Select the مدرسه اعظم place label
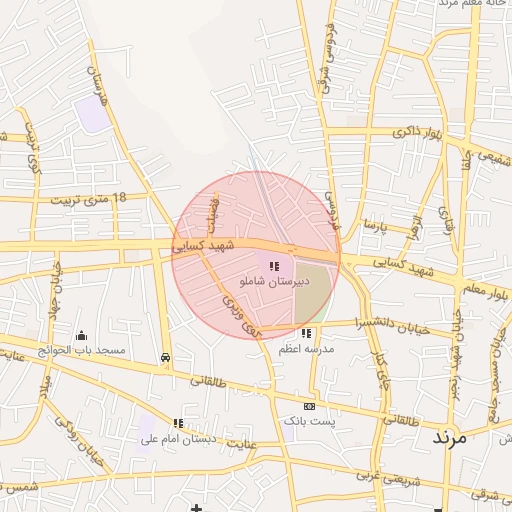 tap(306, 349)
